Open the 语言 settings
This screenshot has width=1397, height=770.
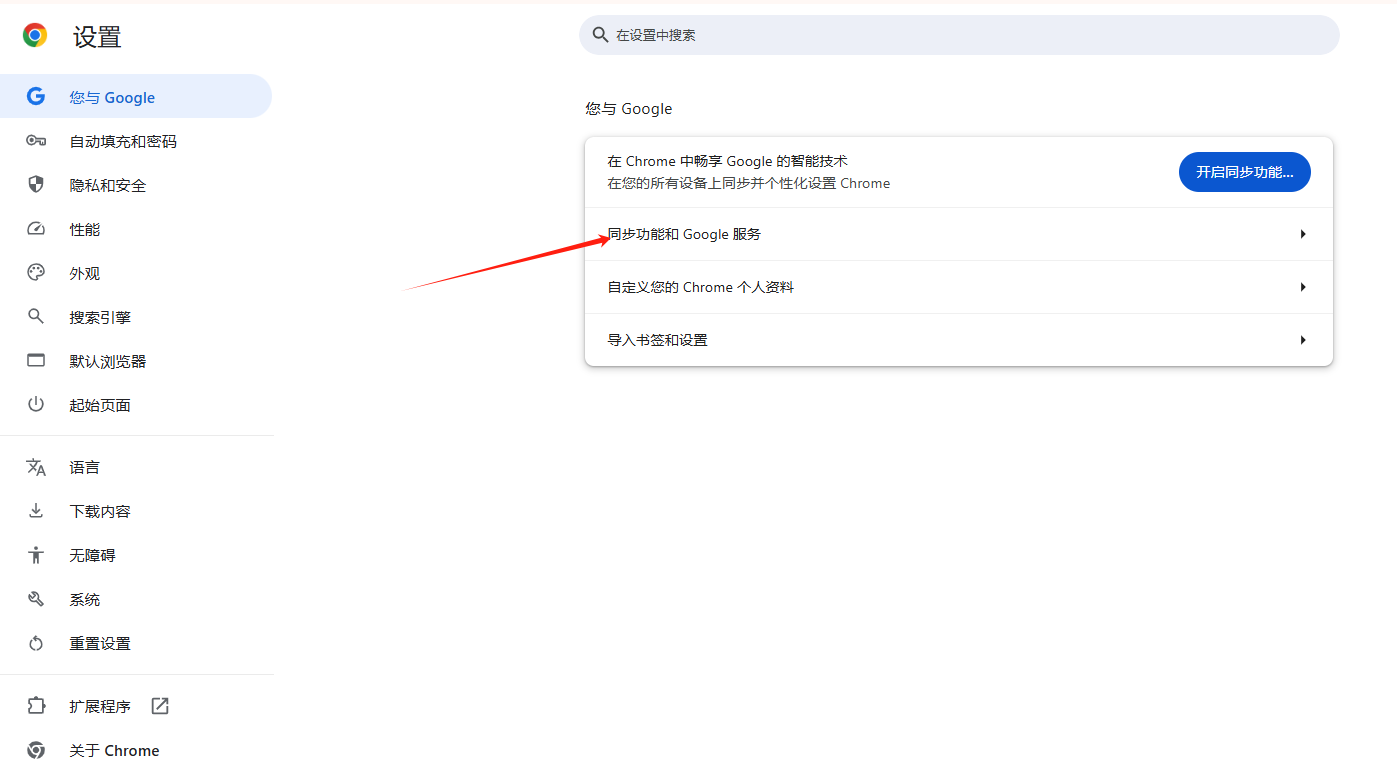point(136,467)
